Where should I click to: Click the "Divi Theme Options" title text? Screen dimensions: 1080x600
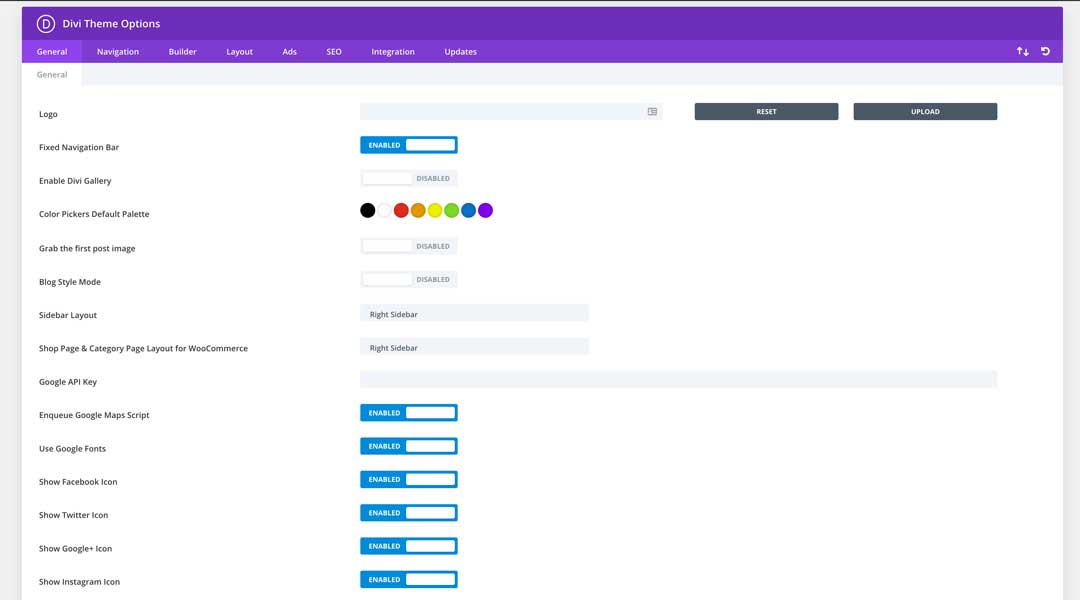click(x=111, y=23)
